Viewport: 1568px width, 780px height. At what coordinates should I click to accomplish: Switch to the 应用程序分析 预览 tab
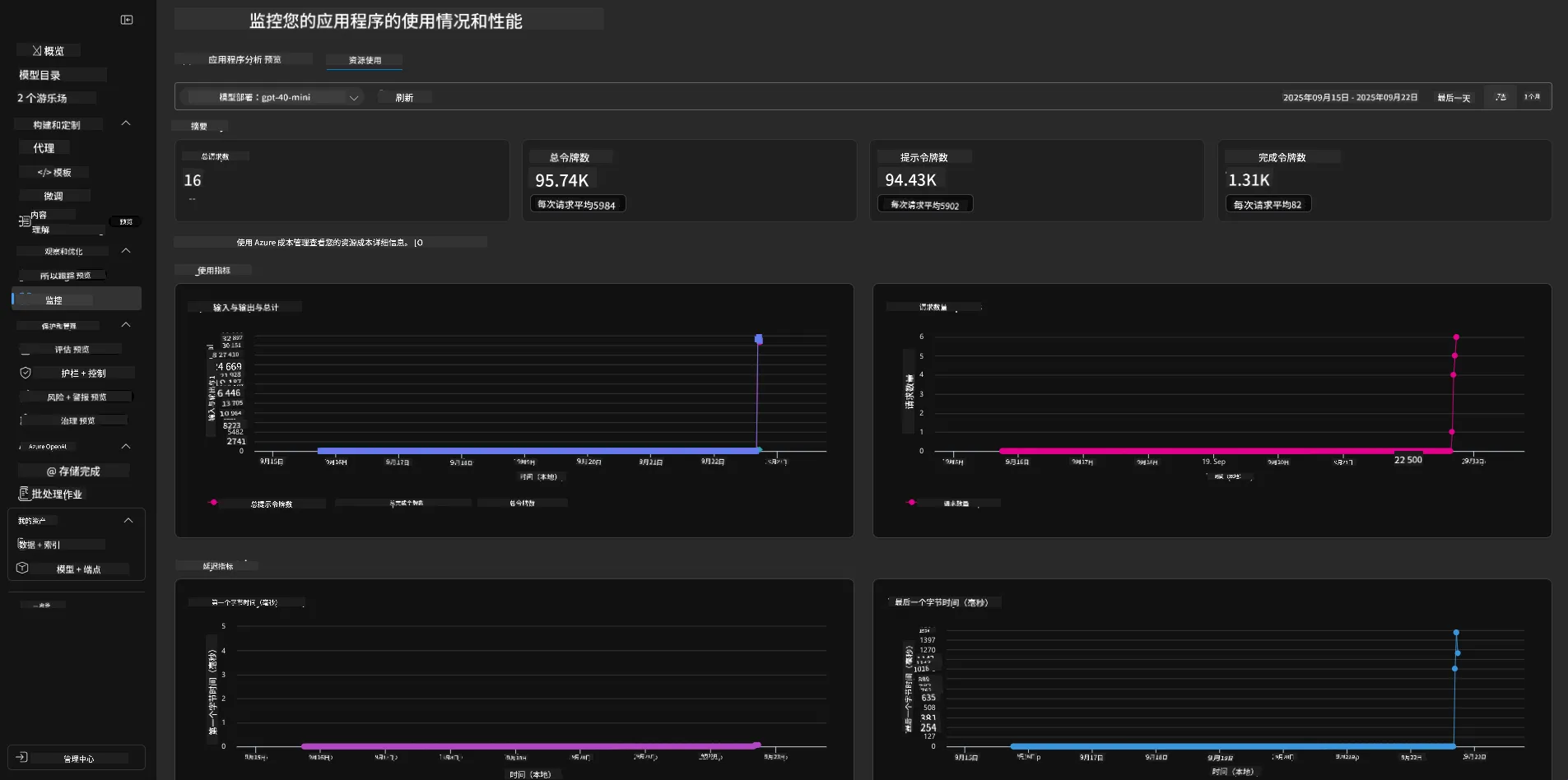(244, 59)
